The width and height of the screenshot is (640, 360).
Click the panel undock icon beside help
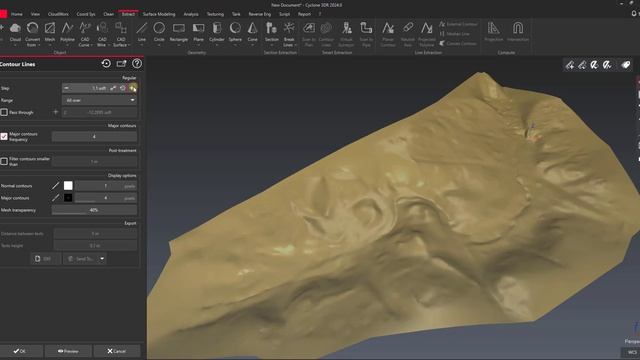(122, 64)
